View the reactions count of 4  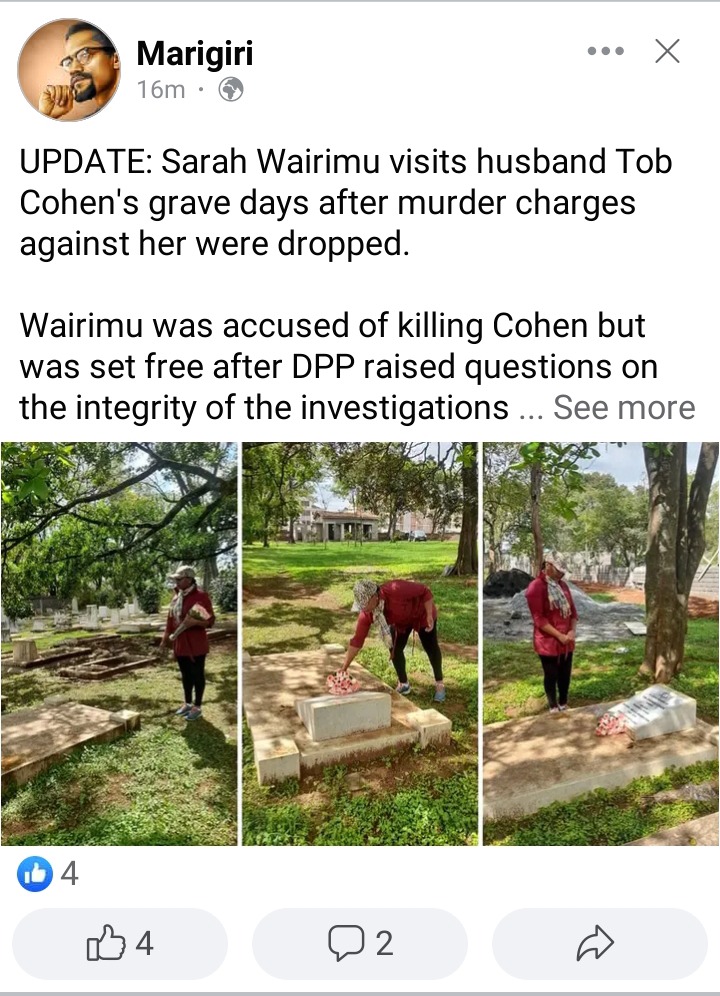pyautogui.click(x=69, y=873)
